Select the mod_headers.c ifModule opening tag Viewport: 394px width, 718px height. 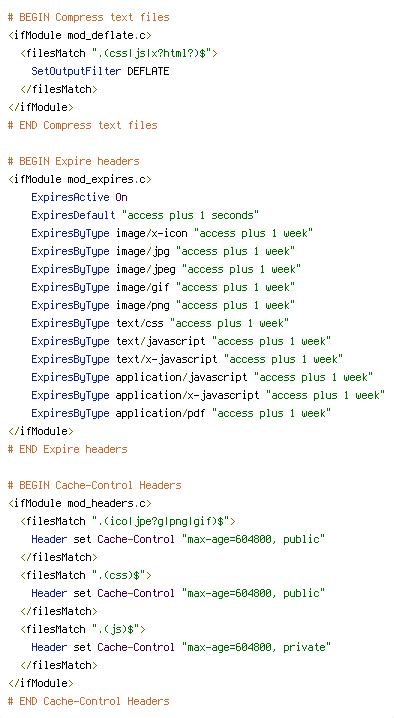click(80, 503)
